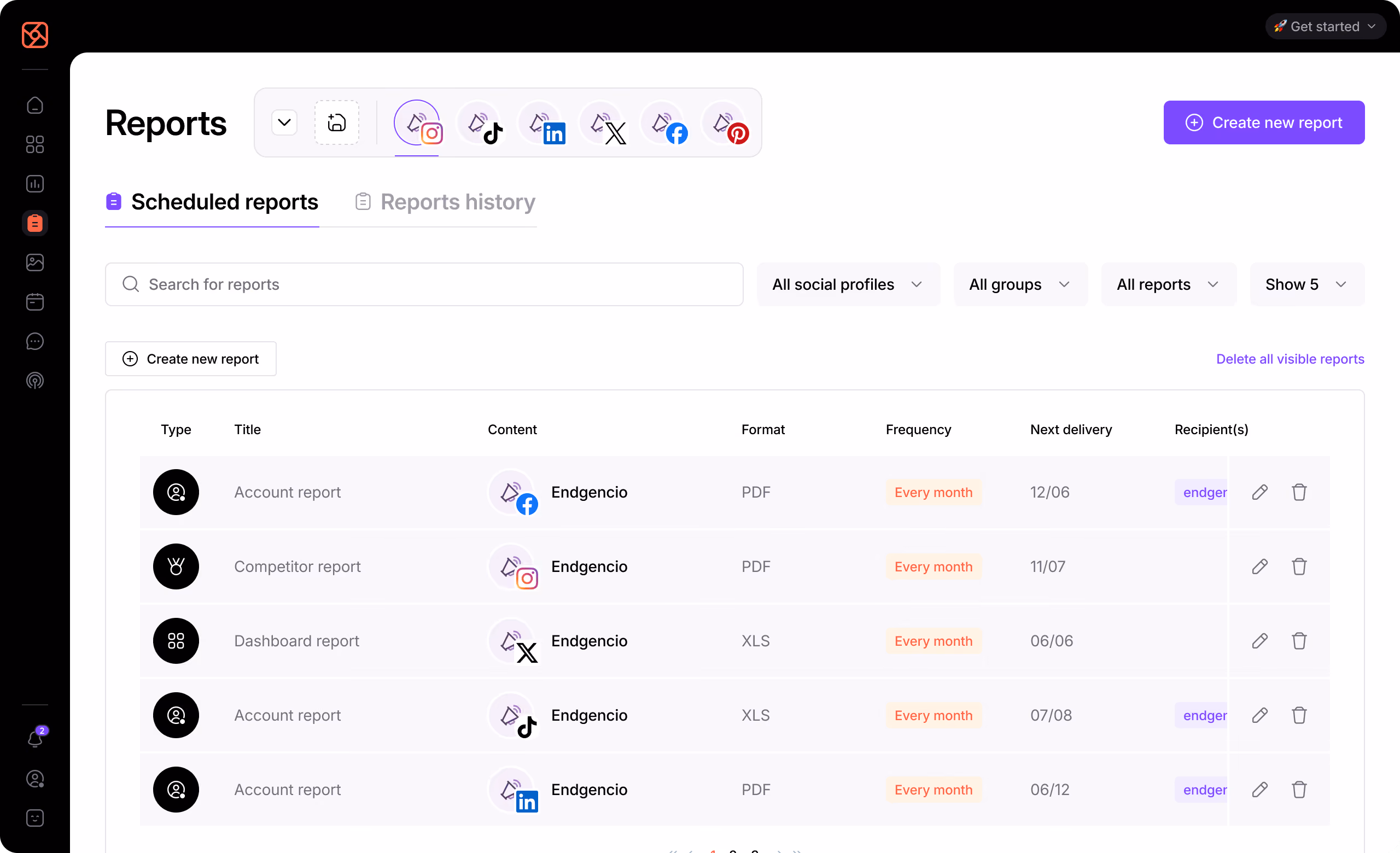Click the Next delivery column header
Screen dimensions: 1400x853
pos(1071,430)
